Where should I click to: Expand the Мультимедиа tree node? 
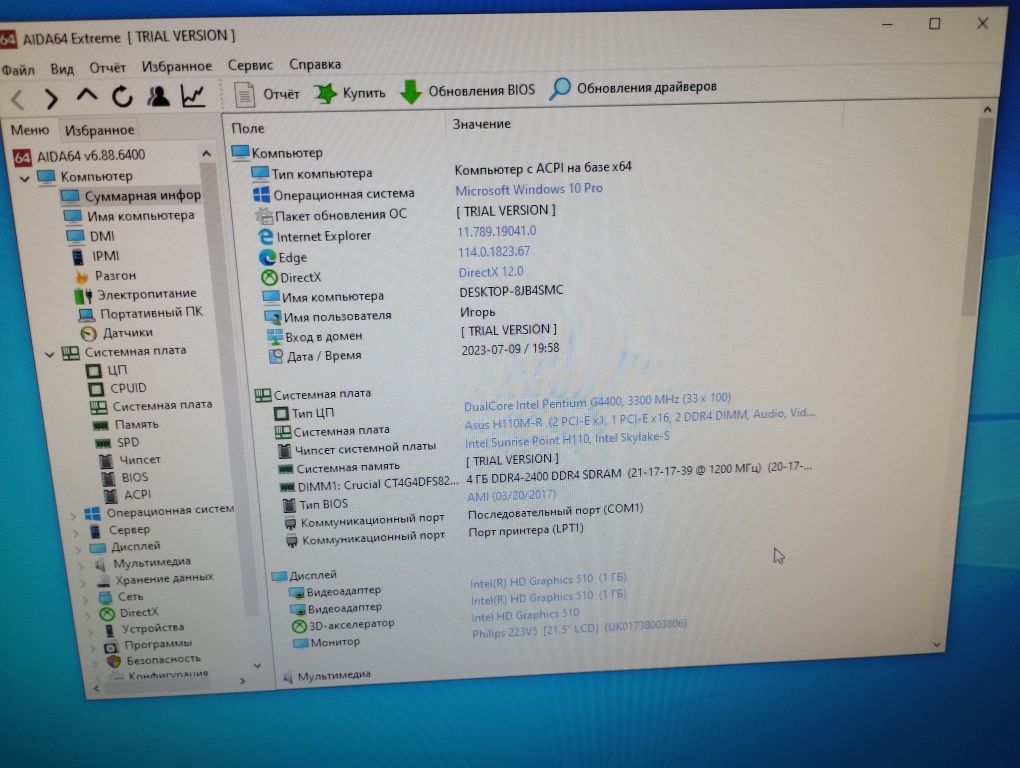coord(83,565)
